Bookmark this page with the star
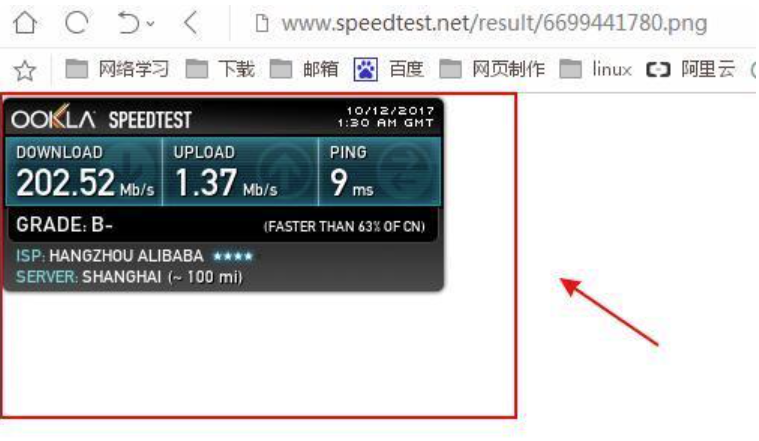 coord(24,71)
